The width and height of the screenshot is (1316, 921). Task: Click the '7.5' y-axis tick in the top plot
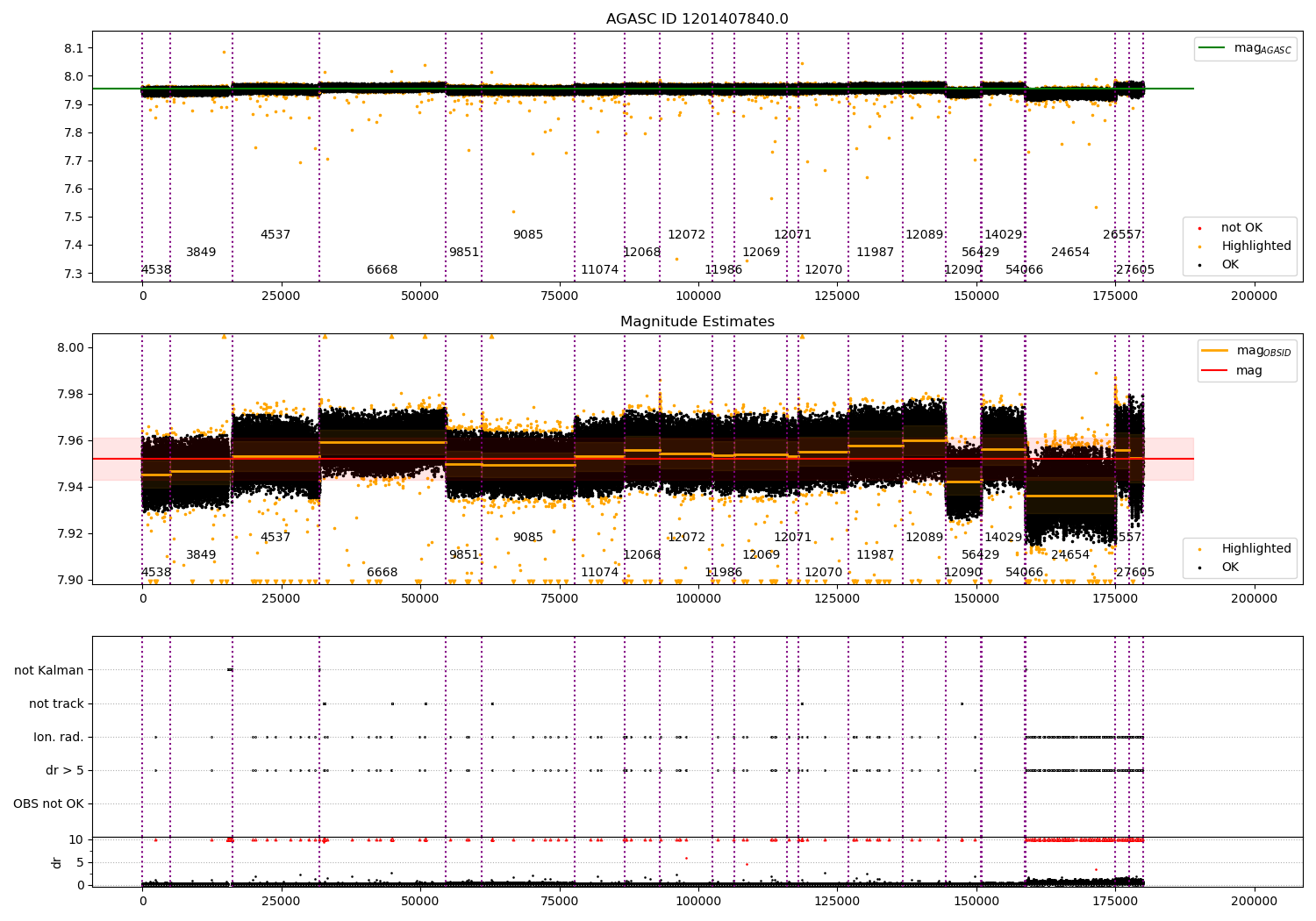pos(74,218)
